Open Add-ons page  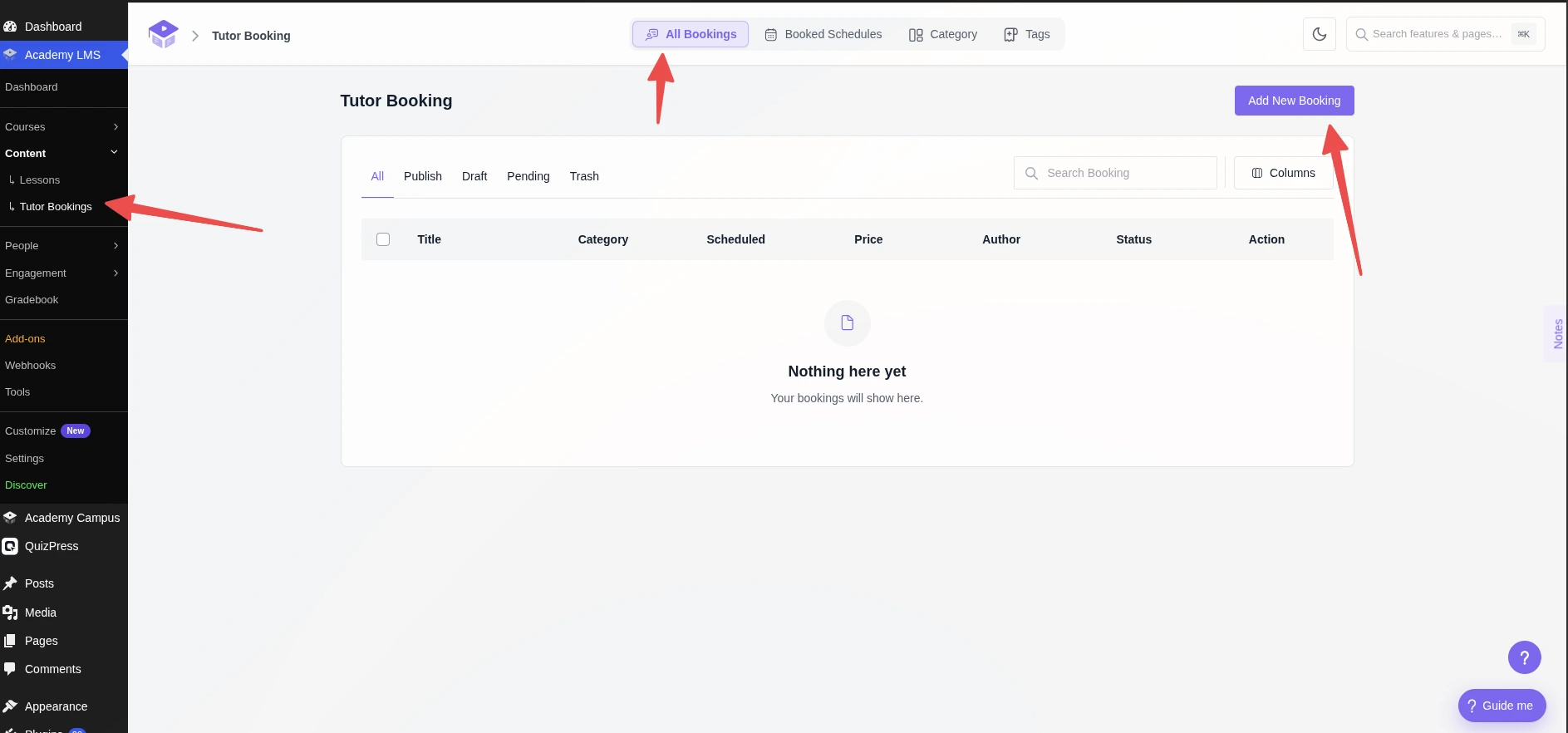tap(25, 339)
